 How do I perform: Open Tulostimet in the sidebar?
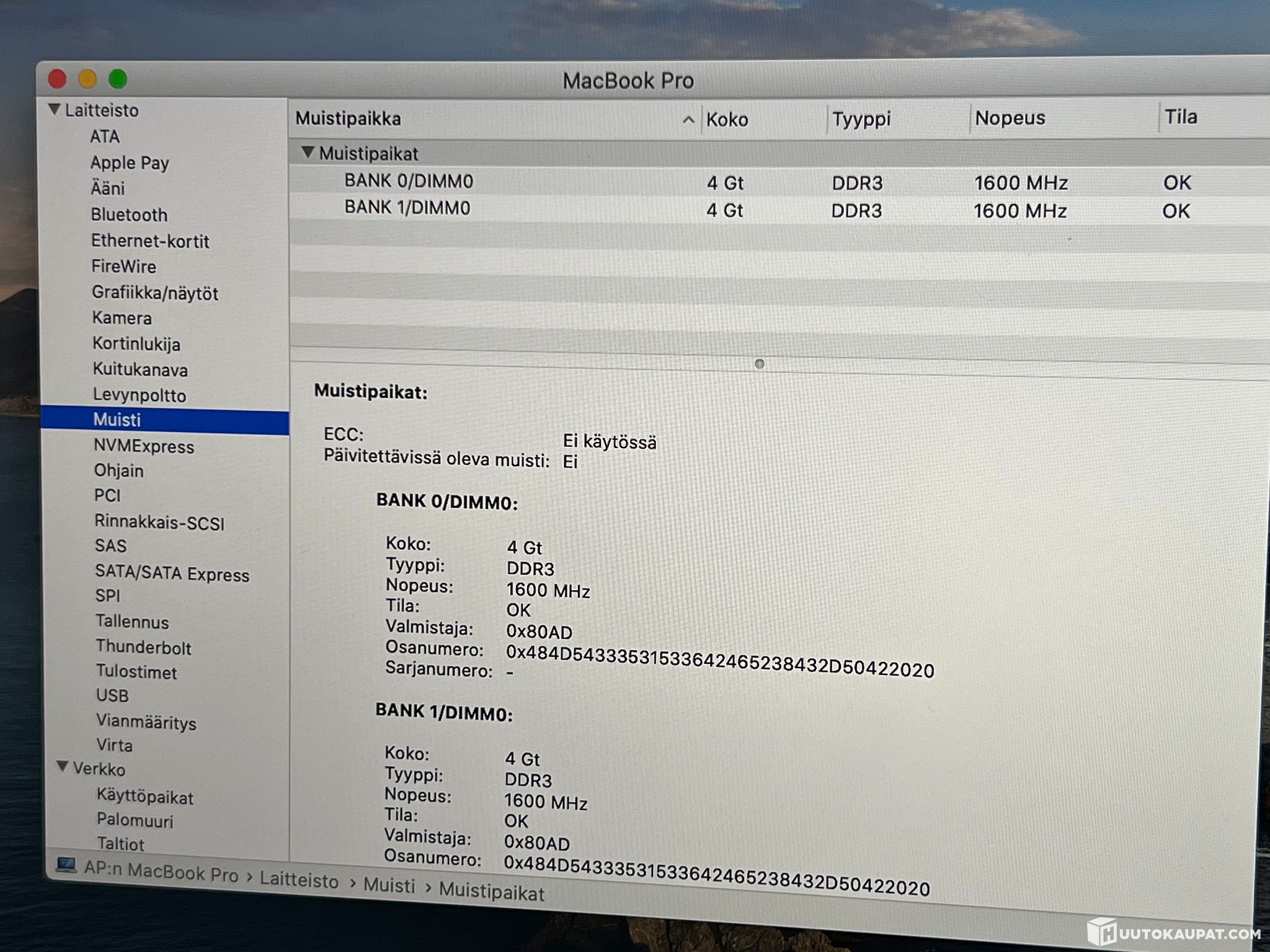point(136,672)
